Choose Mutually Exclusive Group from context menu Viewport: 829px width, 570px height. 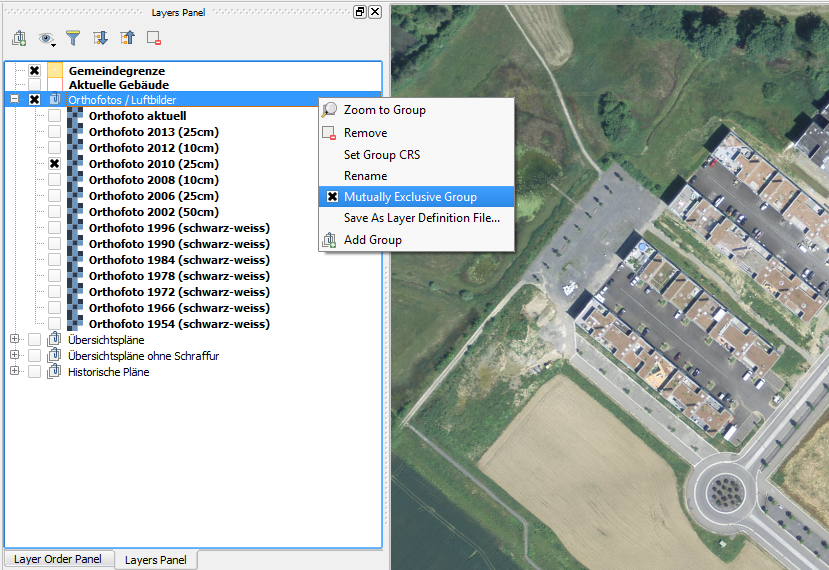click(x=410, y=197)
